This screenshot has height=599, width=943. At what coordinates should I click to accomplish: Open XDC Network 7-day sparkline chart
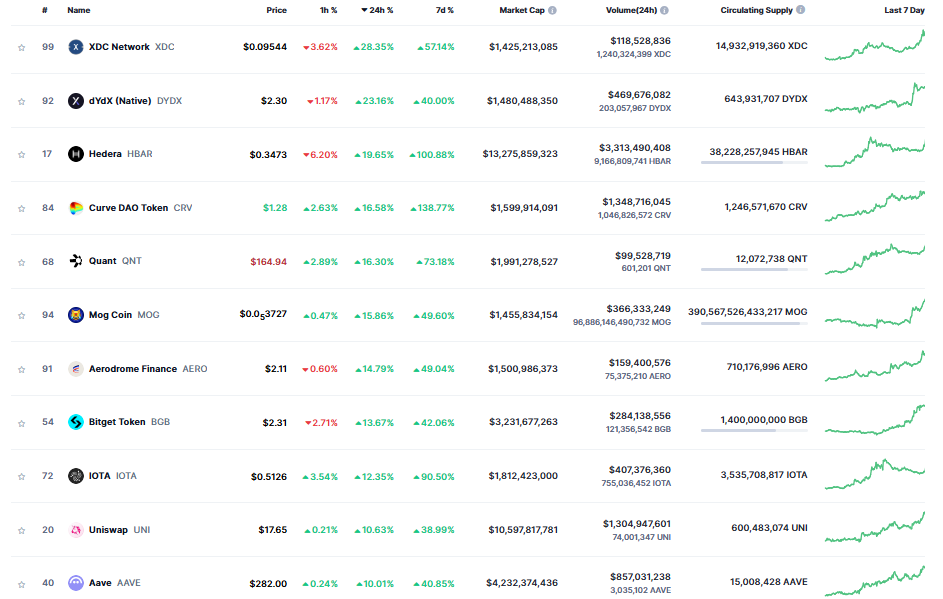(x=874, y=46)
